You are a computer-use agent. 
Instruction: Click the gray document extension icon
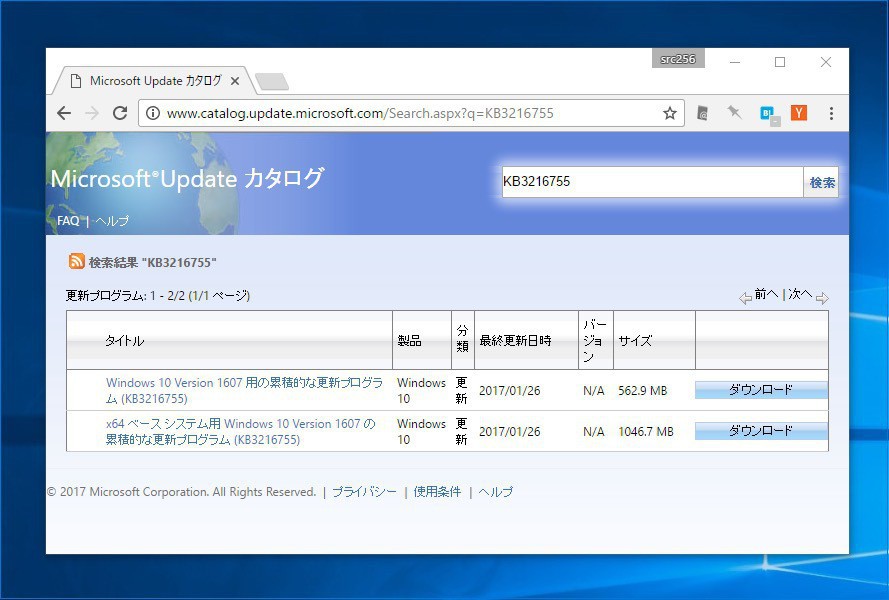pos(702,113)
